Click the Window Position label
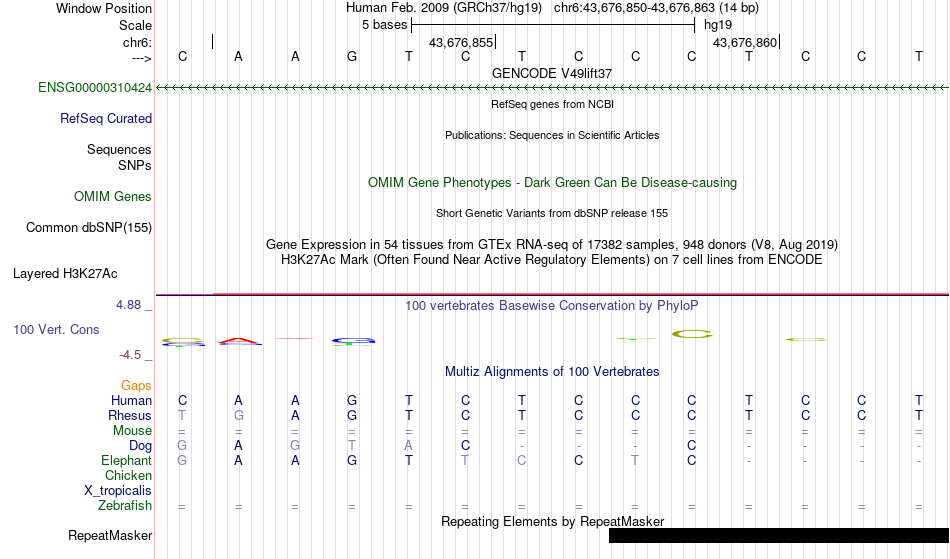 coord(104,8)
